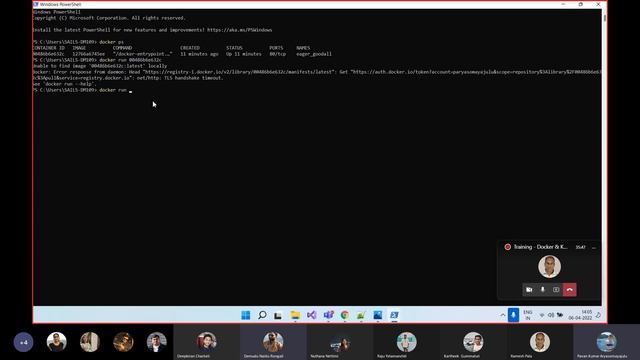Click the container name eager_goodall
The width and height of the screenshot is (640, 360).
click(314, 54)
